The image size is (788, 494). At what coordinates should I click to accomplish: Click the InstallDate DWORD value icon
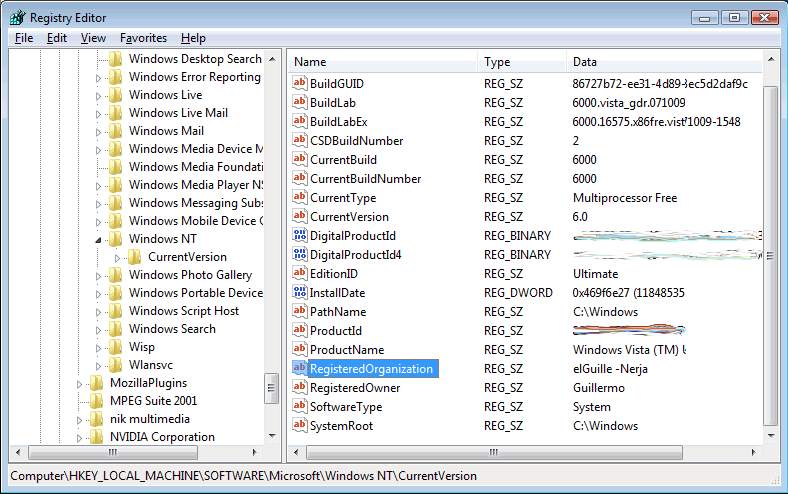[300, 292]
